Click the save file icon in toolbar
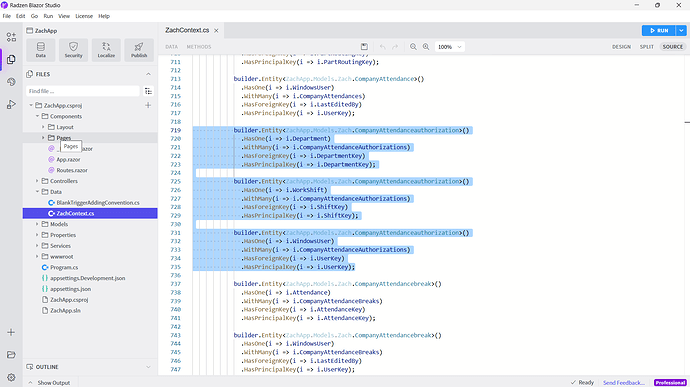 tap(364, 47)
